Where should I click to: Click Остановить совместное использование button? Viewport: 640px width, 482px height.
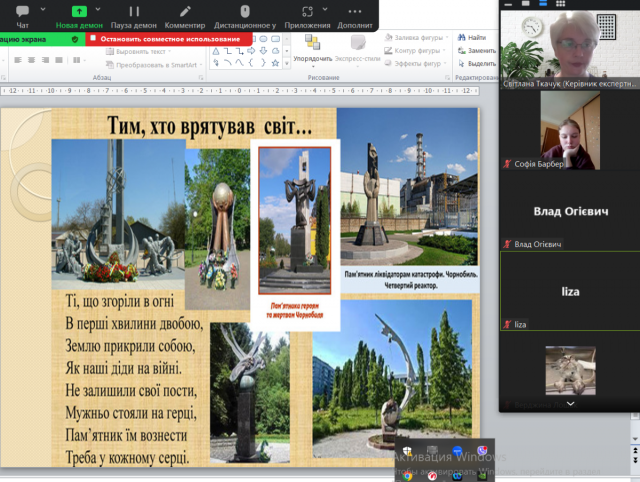(168, 39)
